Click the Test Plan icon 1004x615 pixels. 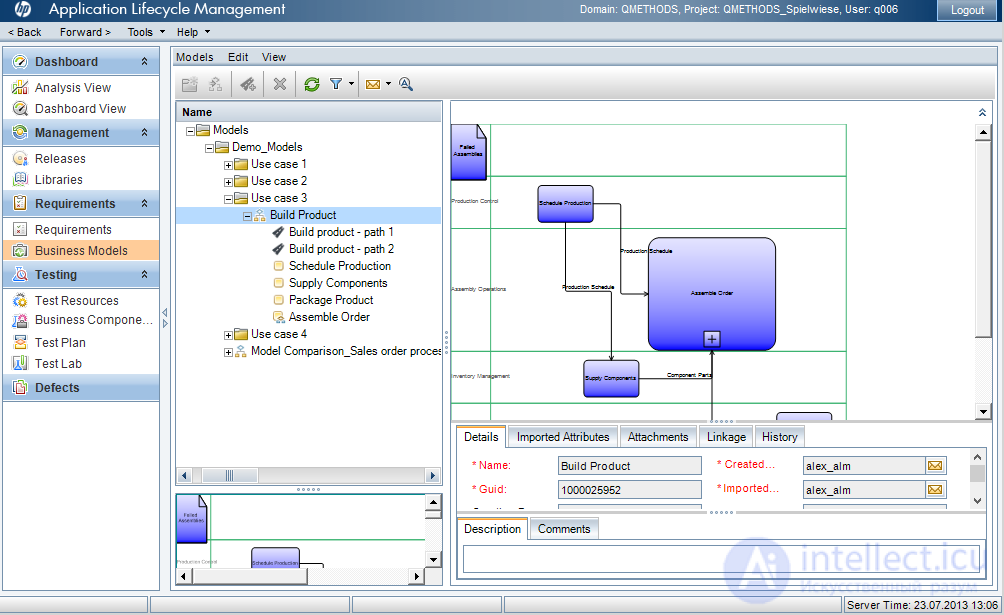pos(20,343)
